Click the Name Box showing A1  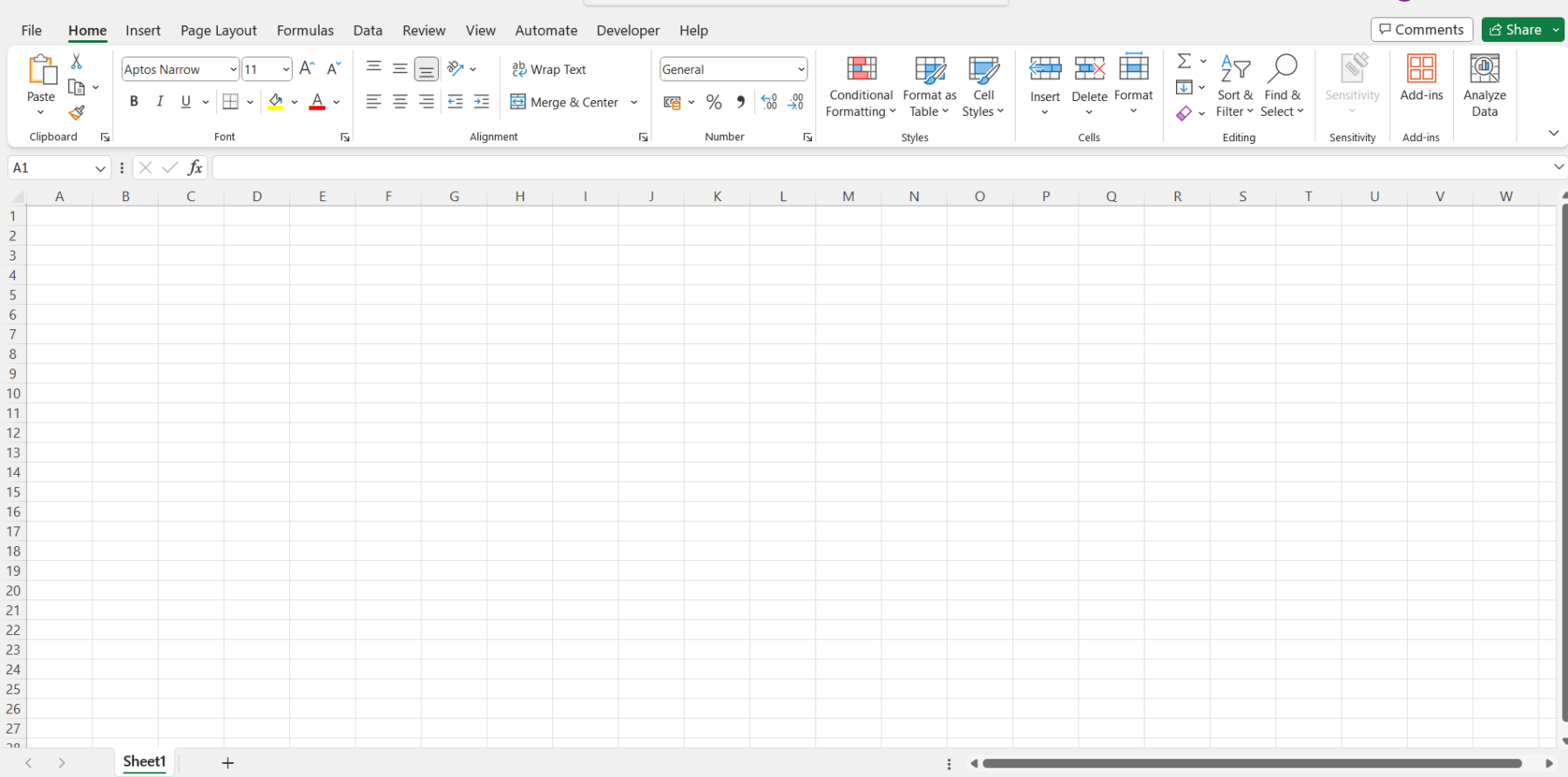tap(51, 167)
